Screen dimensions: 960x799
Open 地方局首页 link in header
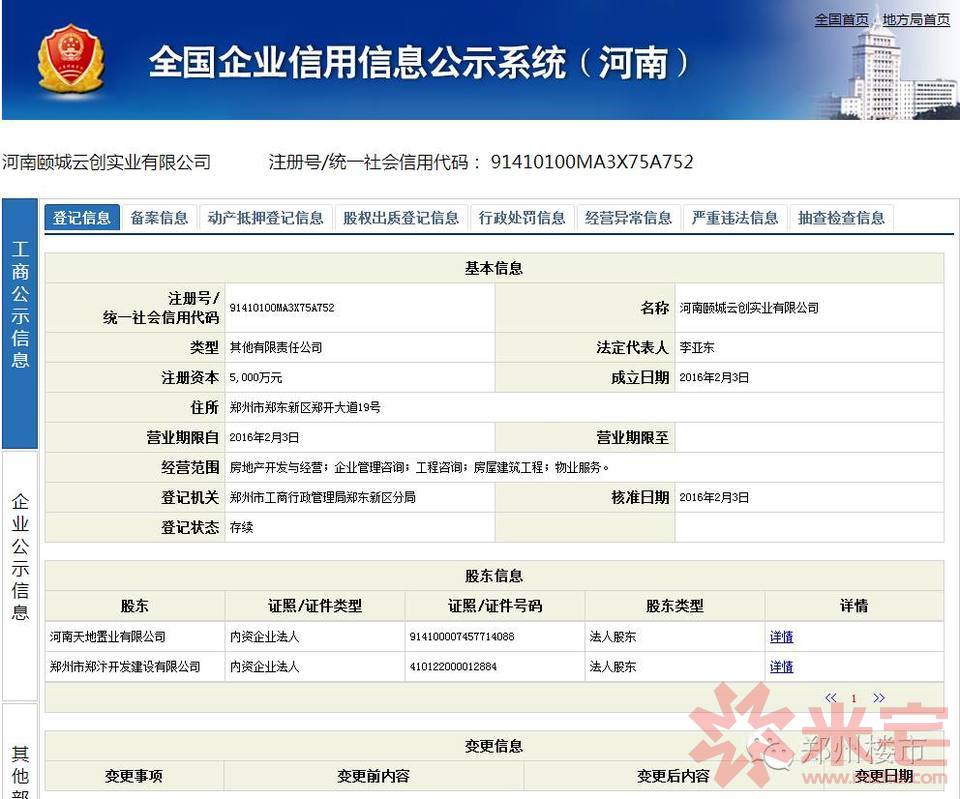(916, 20)
